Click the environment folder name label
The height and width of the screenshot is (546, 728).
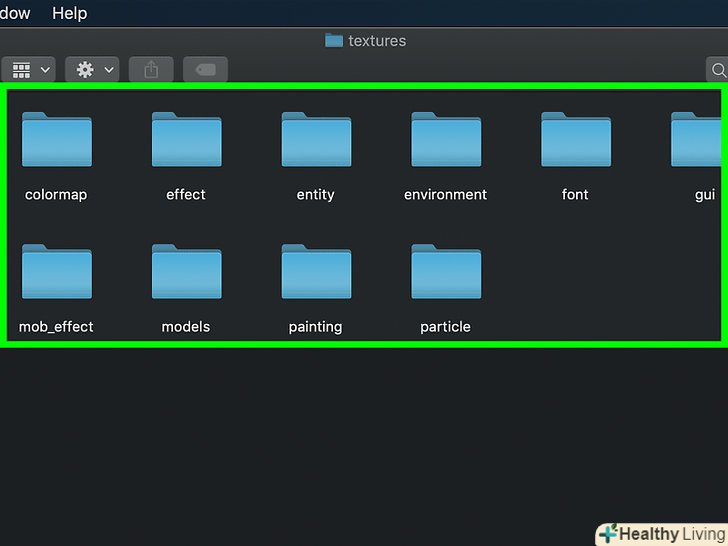[x=446, y=195]
